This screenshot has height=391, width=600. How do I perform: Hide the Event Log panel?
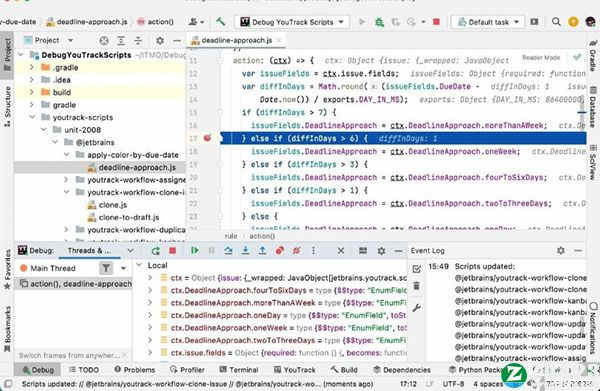(x=578, y=251)
